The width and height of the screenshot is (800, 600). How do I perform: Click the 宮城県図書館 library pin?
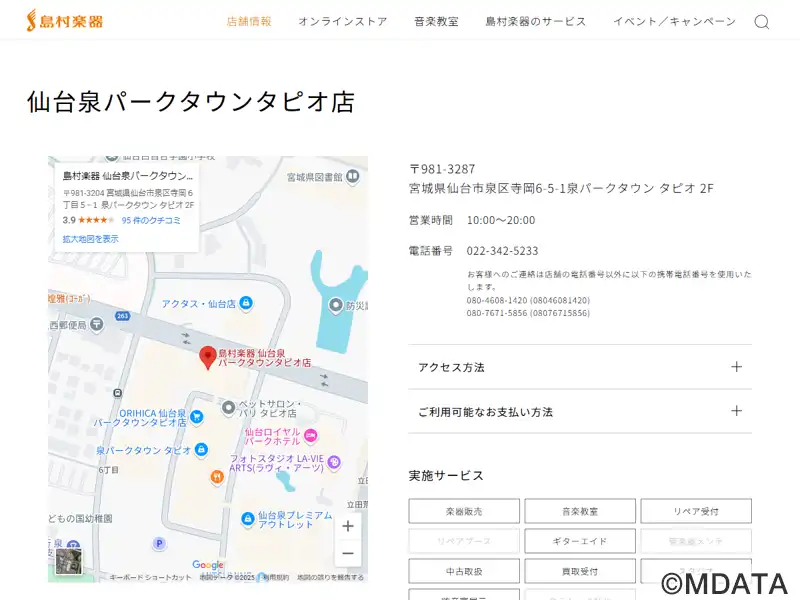353,177
